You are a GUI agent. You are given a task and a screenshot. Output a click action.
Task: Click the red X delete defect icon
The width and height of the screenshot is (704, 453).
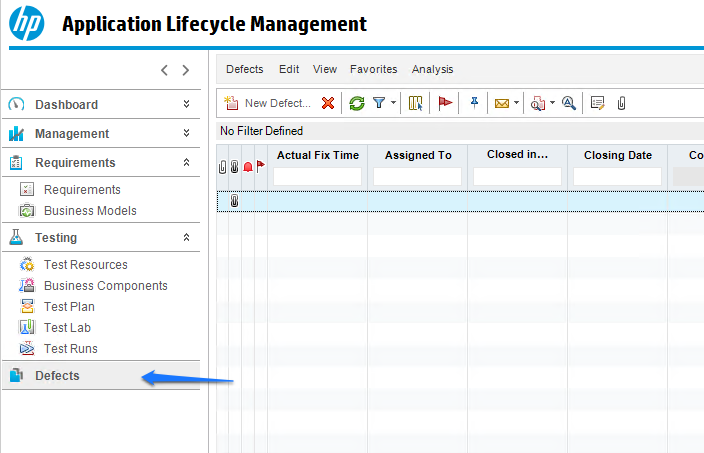[x=328, y=103]
